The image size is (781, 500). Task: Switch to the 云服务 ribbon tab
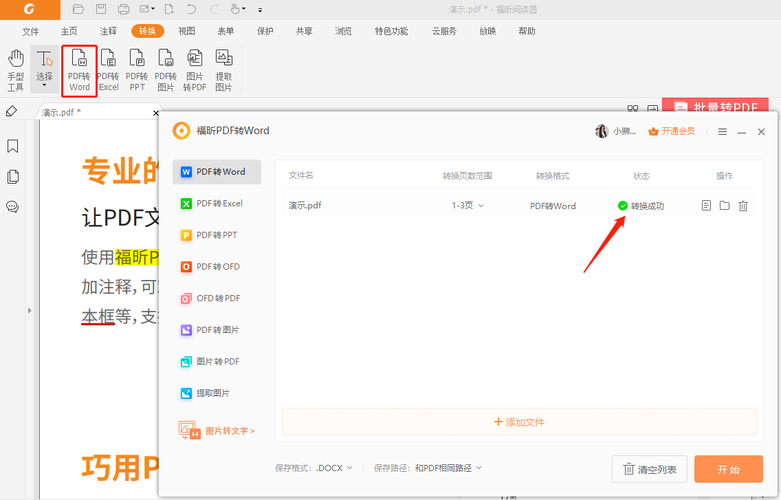(x=444, y=31)
